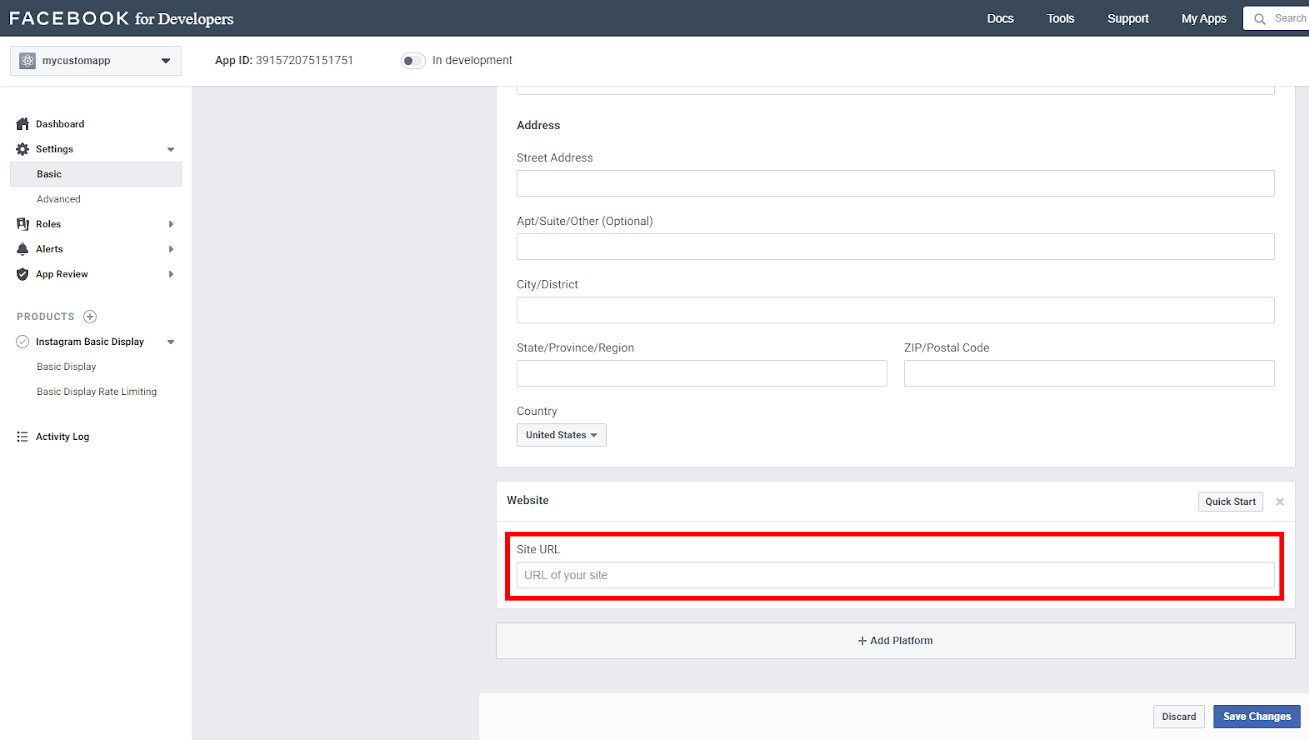This screenshot has width=1309, height=740.
Task: Click the Roles icon in sidebar
Action: 23,224
